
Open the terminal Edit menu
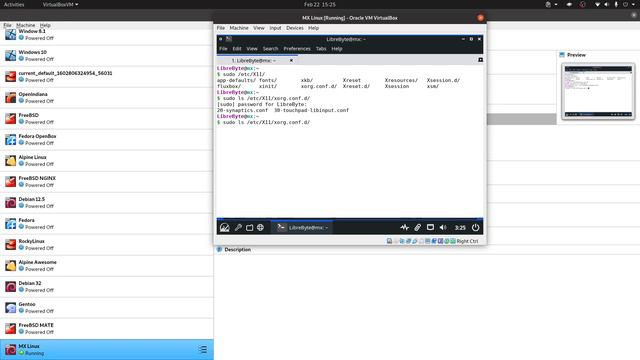[237, 49]
